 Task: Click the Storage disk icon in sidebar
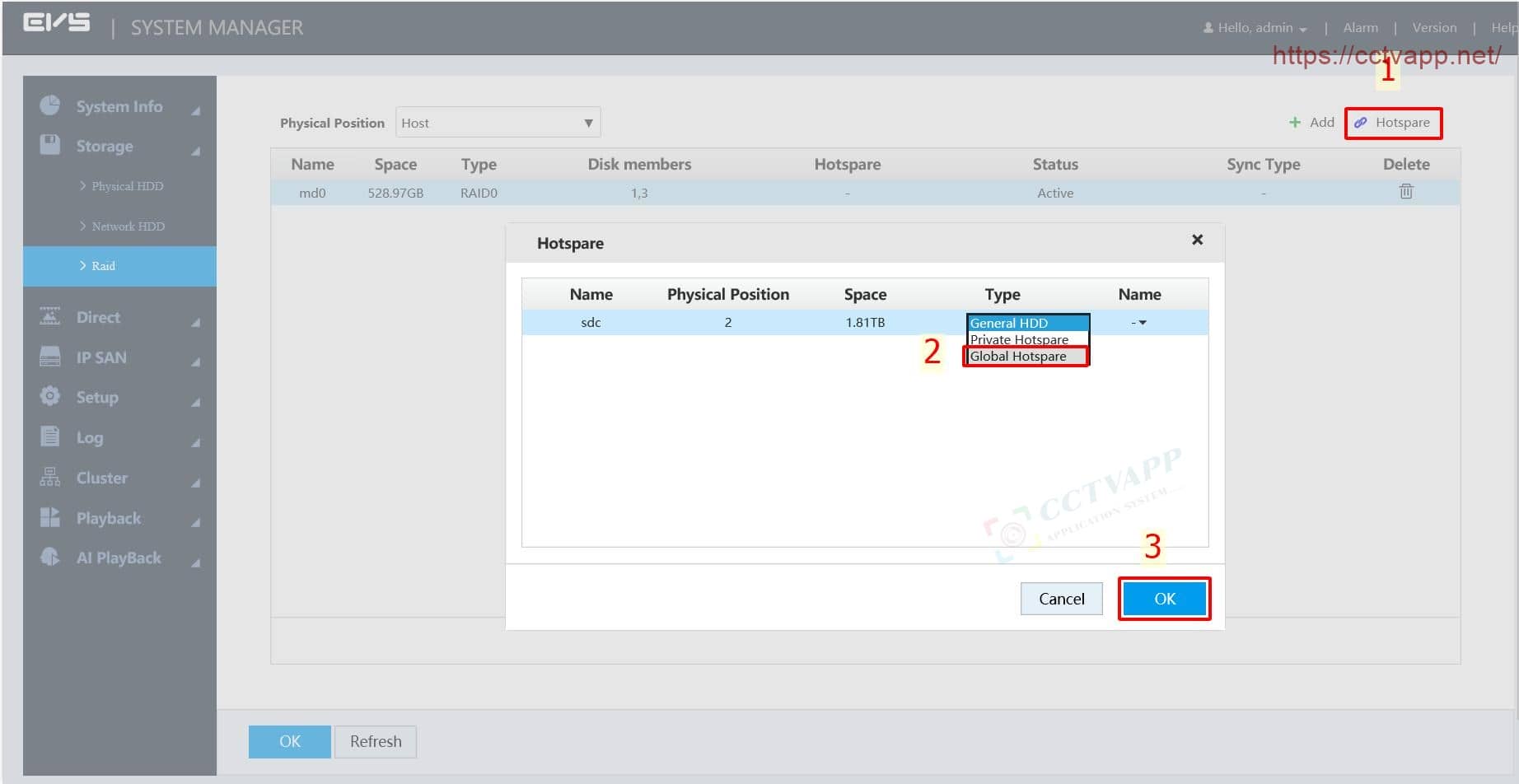point(50,145)
